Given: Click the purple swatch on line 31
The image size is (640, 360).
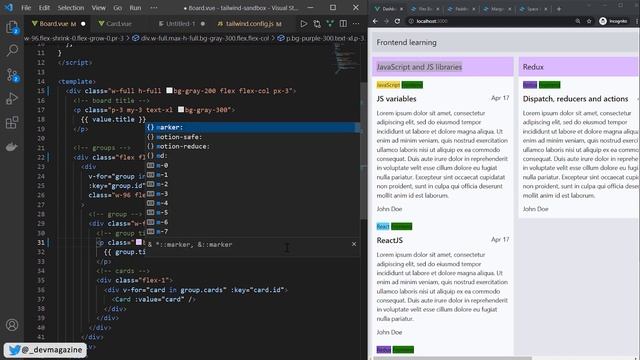Looking at the screenshot, I should [x=139, y=242].
